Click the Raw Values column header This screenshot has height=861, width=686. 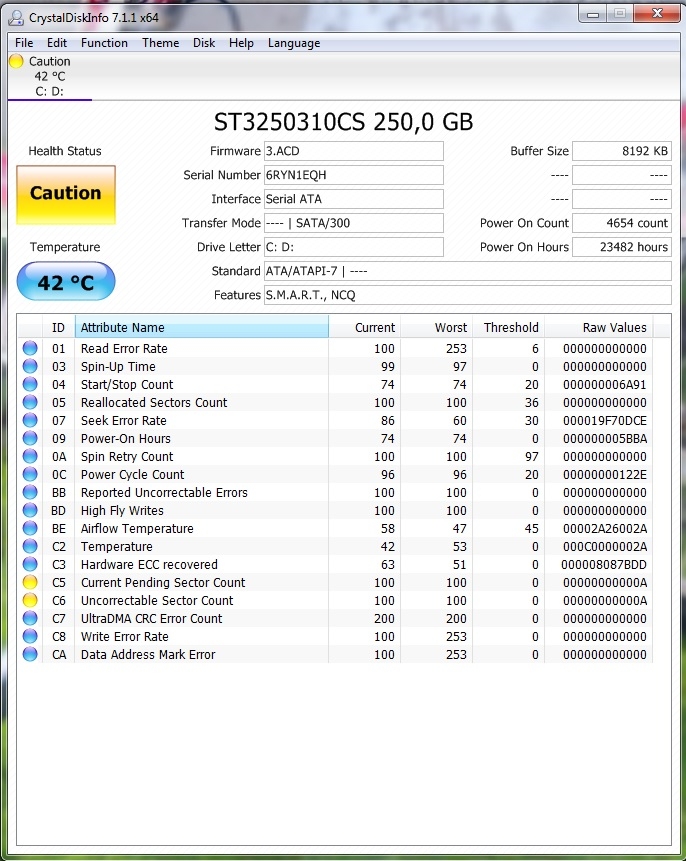click(599, 327)
